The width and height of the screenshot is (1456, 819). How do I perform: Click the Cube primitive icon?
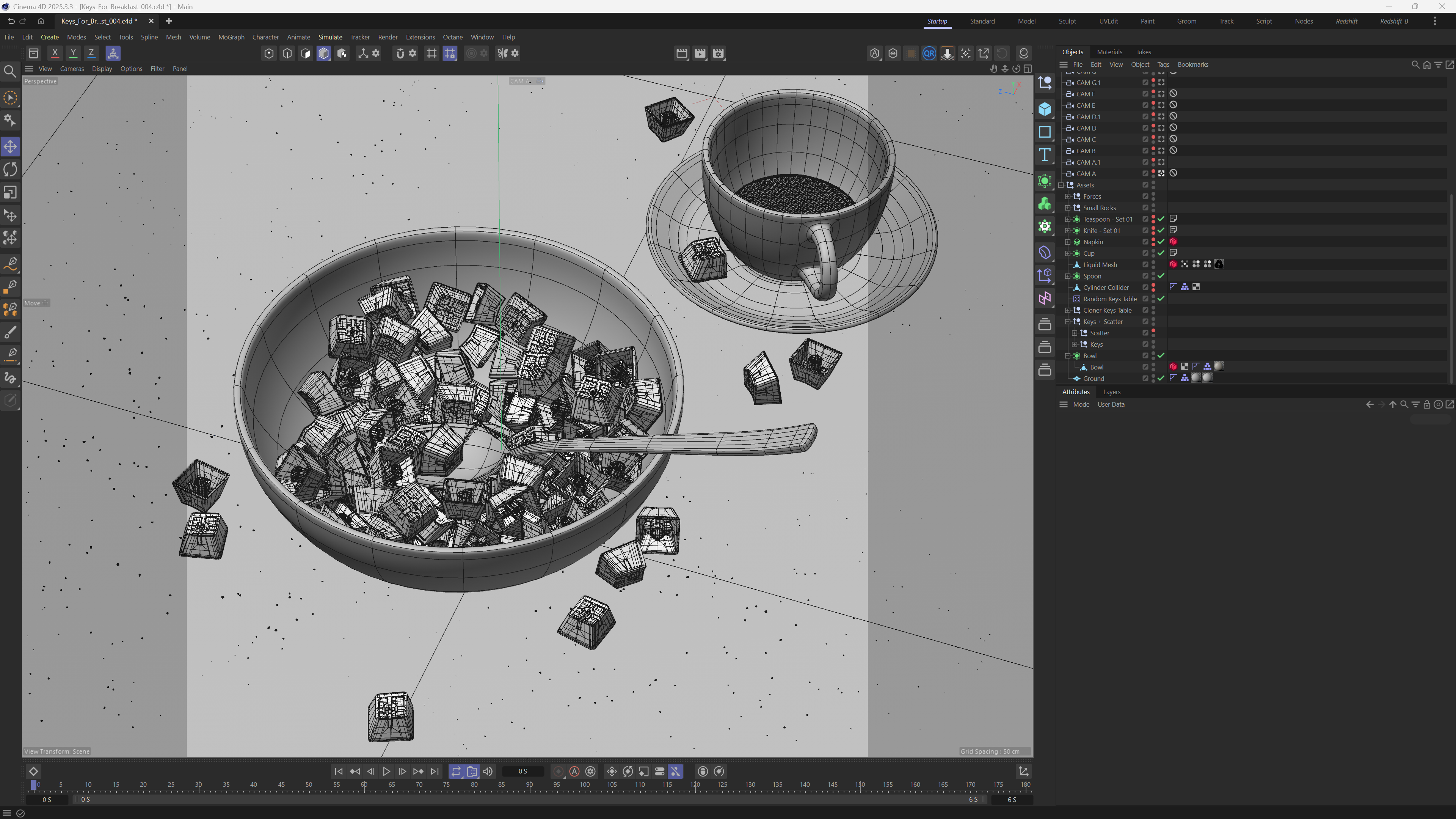pyautogui.click(x=1045, y=109)
